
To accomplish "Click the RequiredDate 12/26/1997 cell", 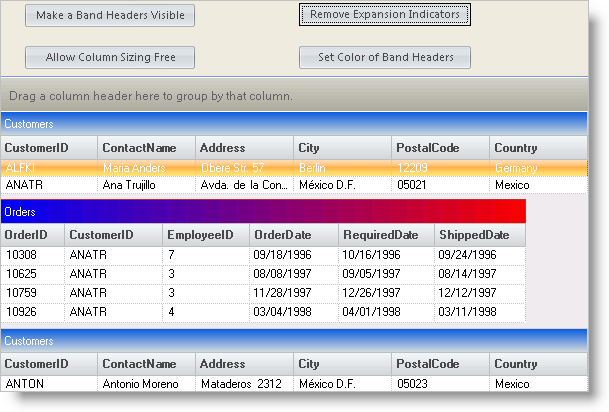I will 384,293.
